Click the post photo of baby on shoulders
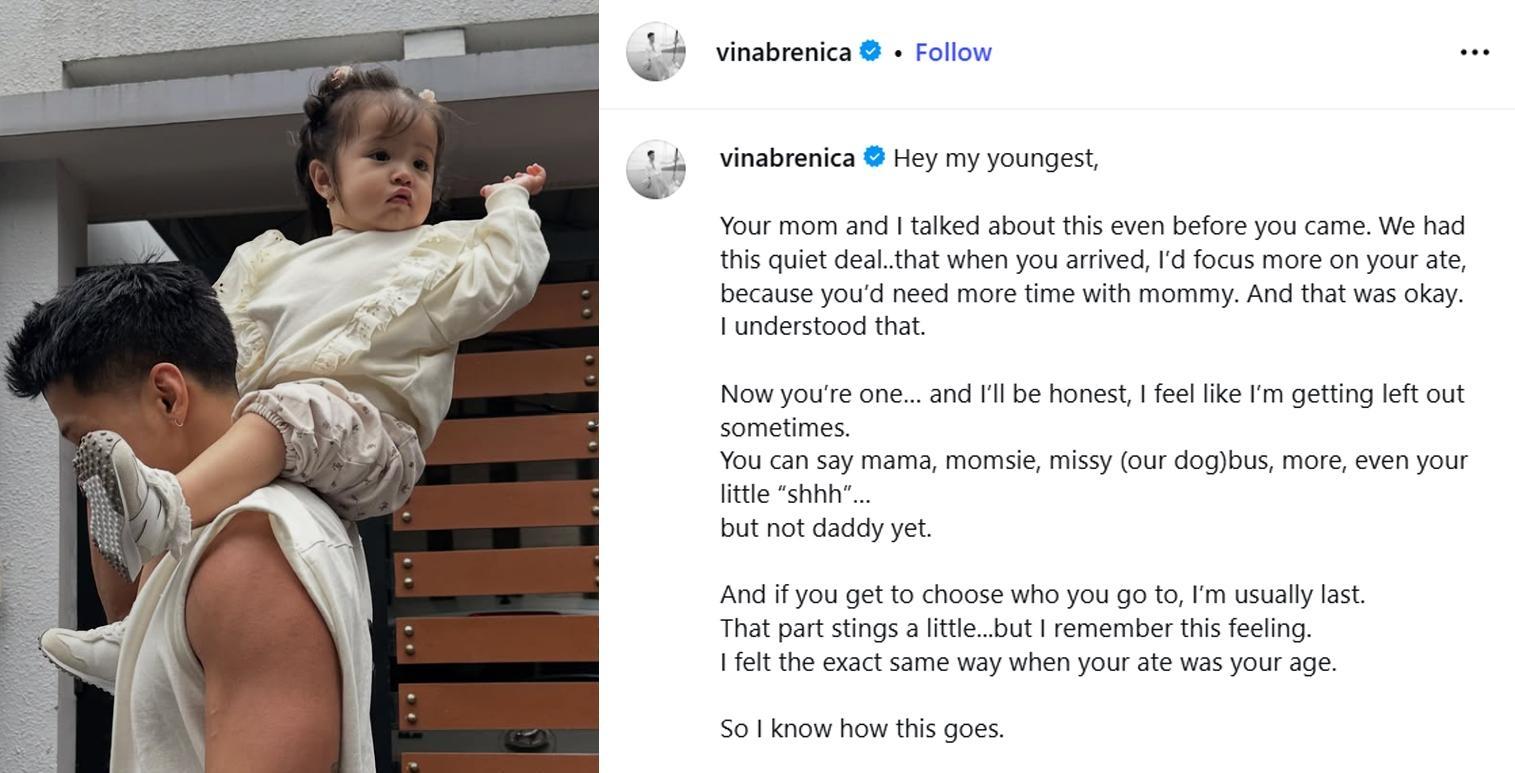1515x773 pixels. click(299, 386)
